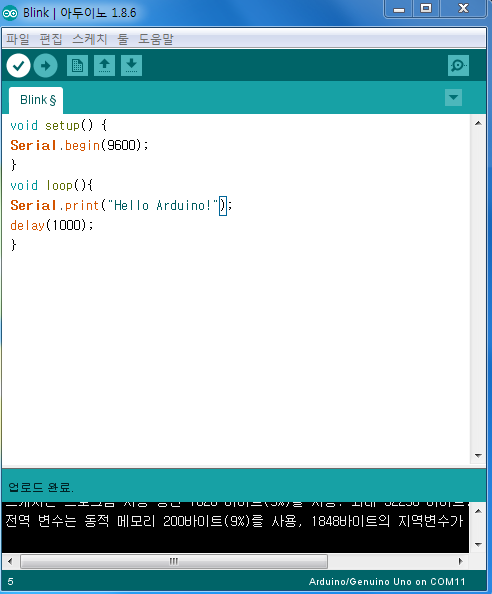492x594 pixels.
Task: Save the sketch with the down-arrow icon
Action: 131,66
